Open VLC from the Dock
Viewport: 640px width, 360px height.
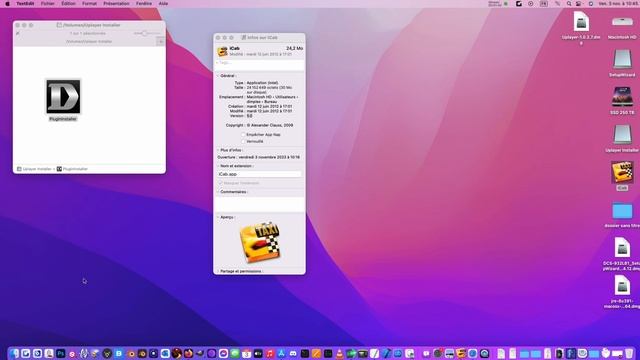340,353
